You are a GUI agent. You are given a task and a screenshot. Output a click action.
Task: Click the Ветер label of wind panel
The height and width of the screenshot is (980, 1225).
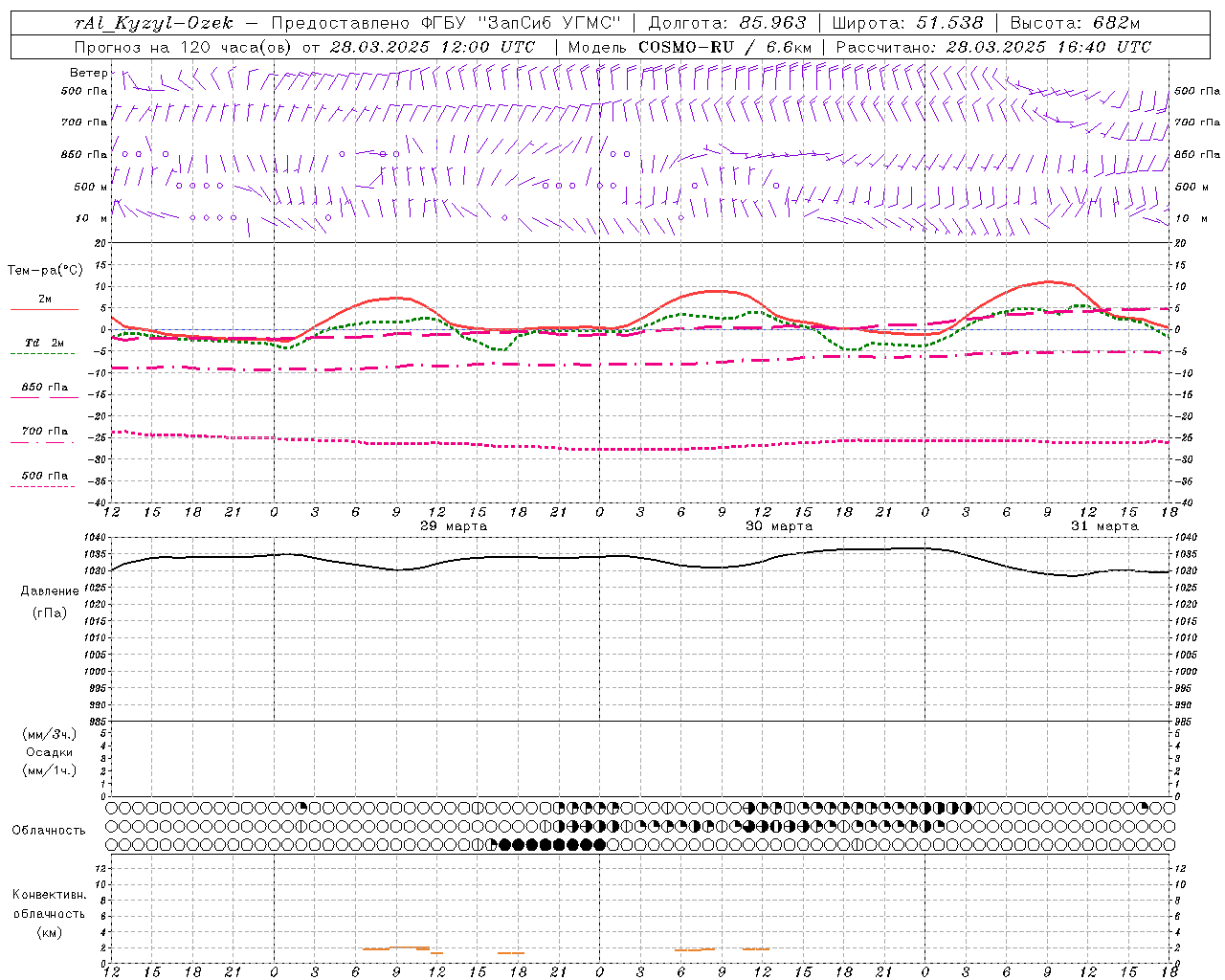tap(88, 73)
